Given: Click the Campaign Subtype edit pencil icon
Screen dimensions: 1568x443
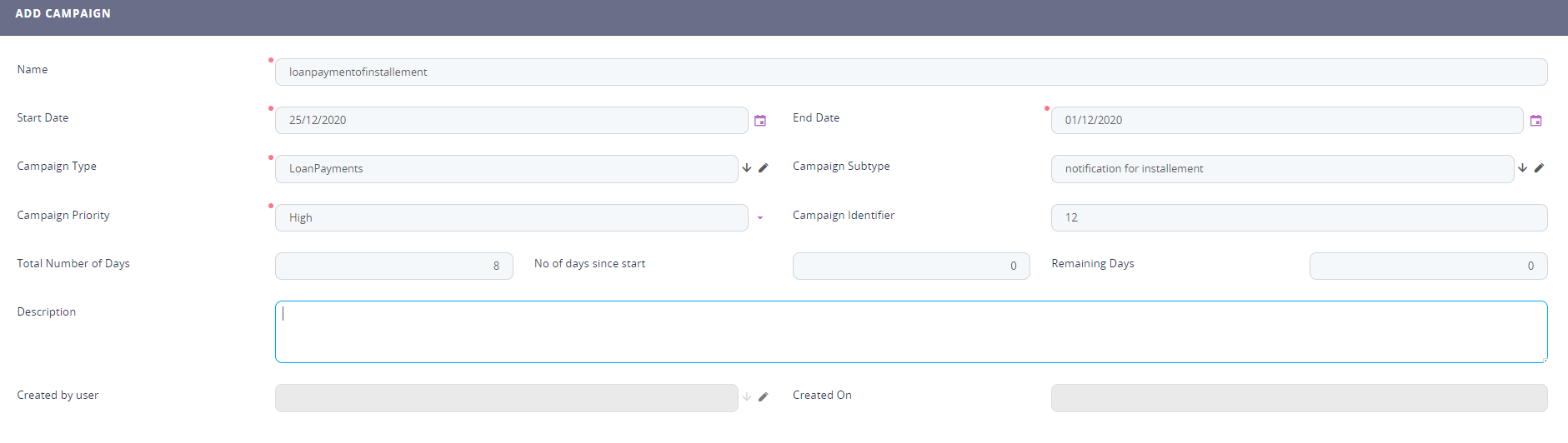Looking at the screenshot, I should (1539, 168).
